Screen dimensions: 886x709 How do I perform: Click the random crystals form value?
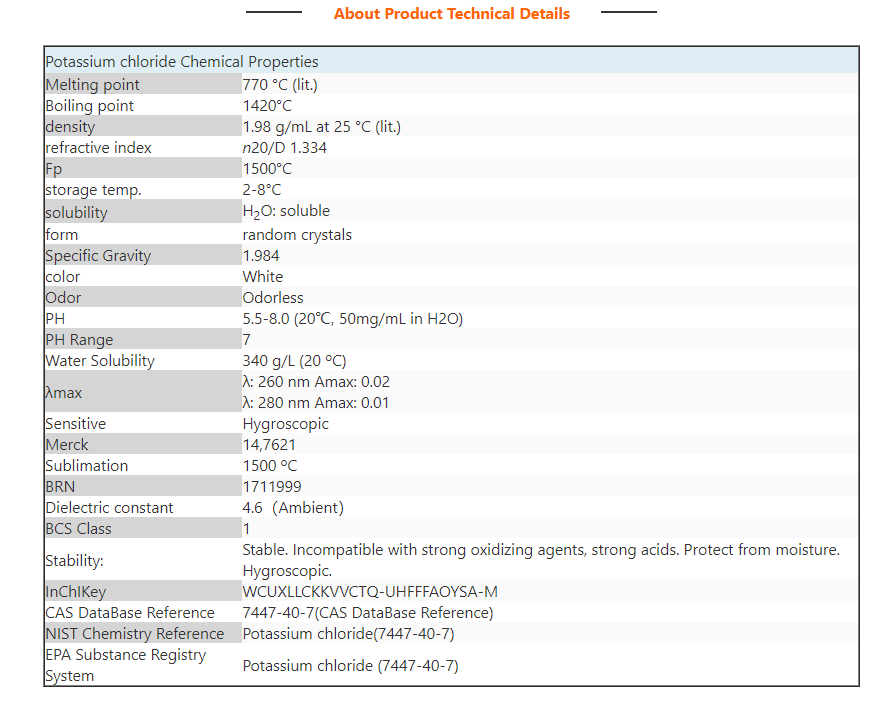[297, 235]
